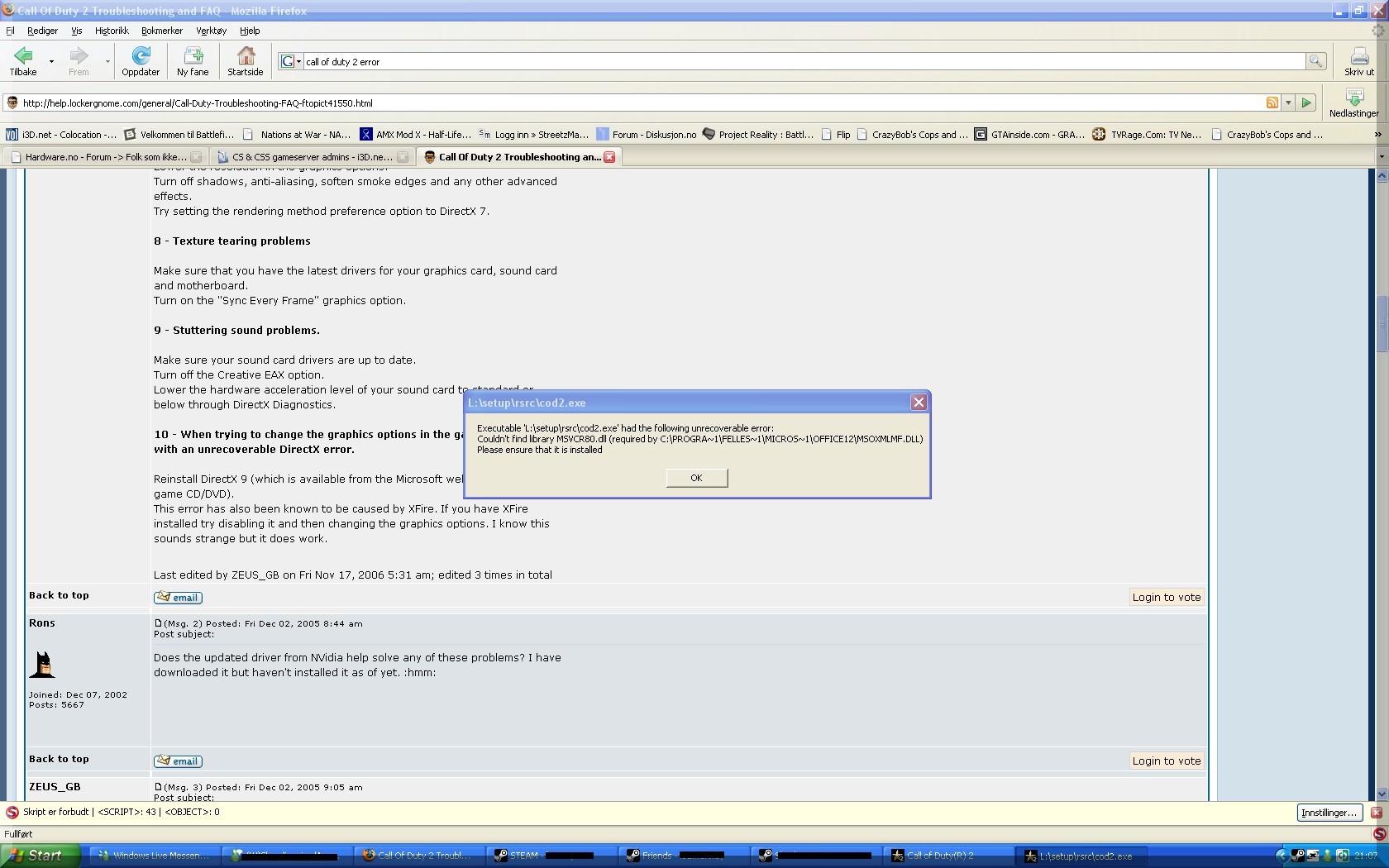
Task: Show more bookmarks with chevron
Action: (x=1377, y=134)
